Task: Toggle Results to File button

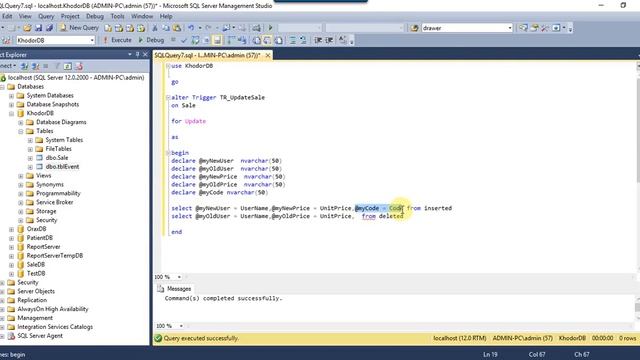Action: click(x=278, y=40)
